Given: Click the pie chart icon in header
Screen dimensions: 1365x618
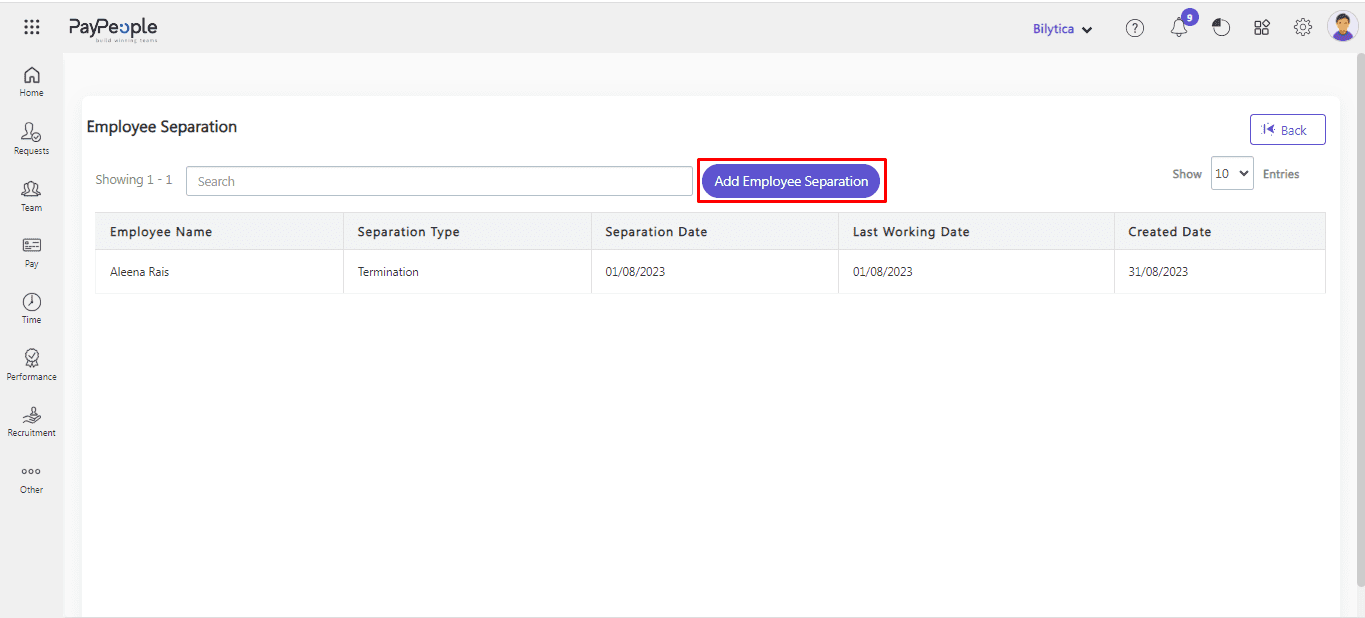Looking at the screenshot, I should tap(1221, 28).
